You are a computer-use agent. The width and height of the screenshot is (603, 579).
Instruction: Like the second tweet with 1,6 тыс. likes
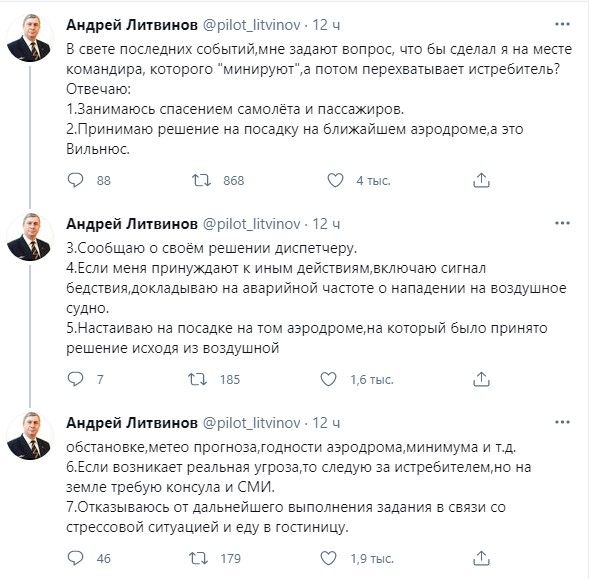coord(328,379)
